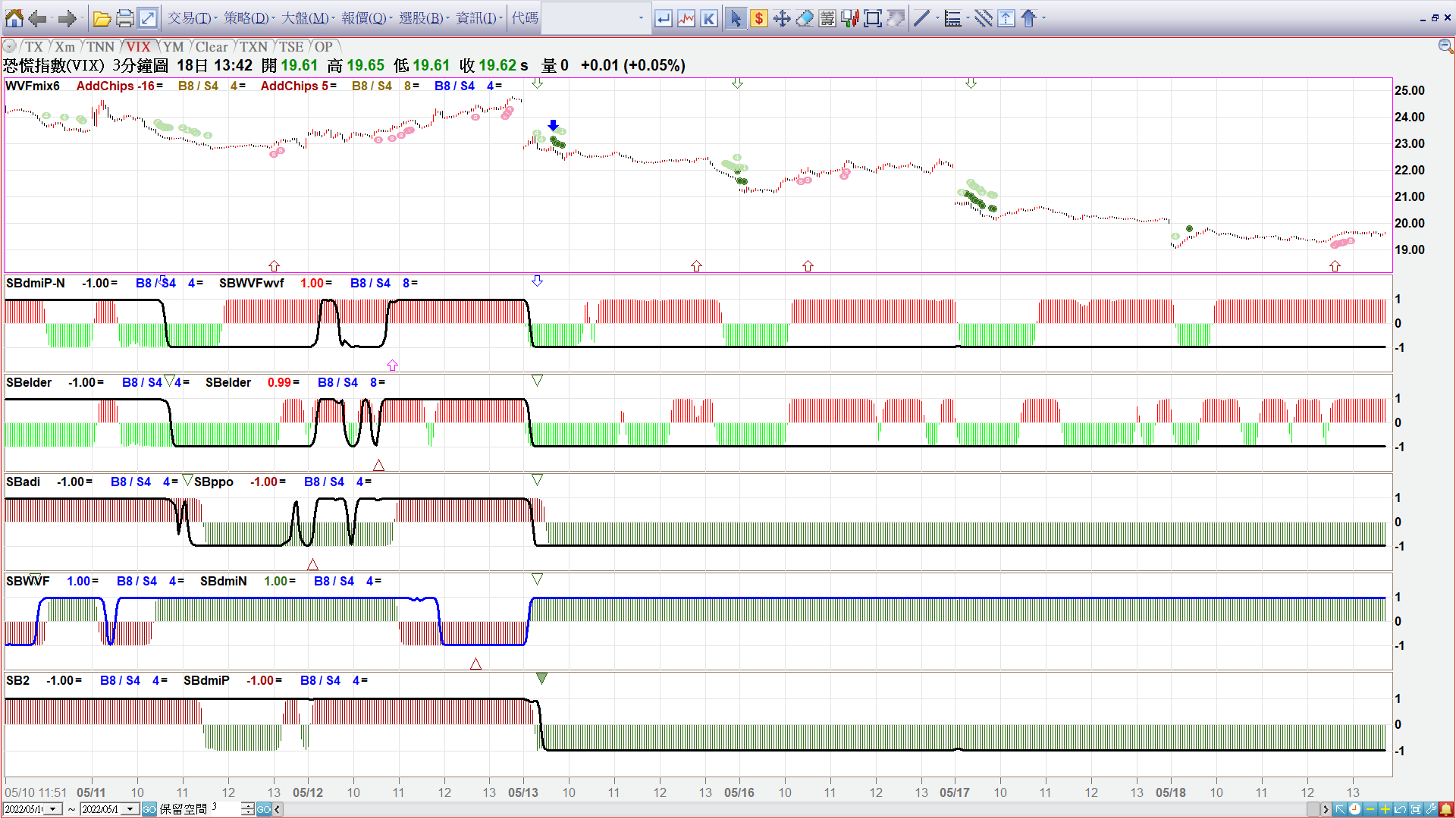The width and height of the screenshot is (1456, 819).
Task: Expand the 代碼 code combo box
Action: point(641,18)
